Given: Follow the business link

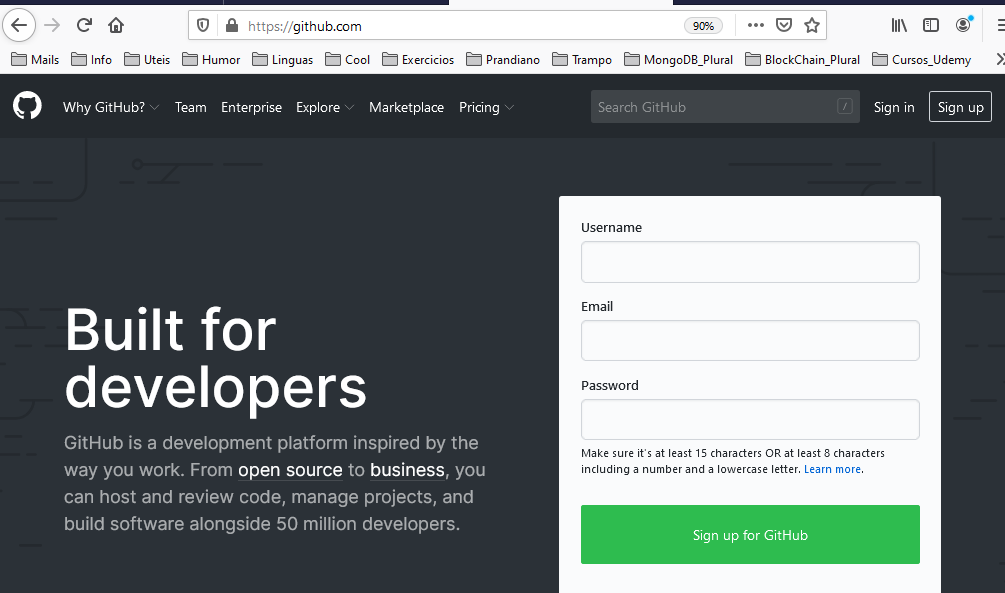Looking at the screenshot, I should (x=407, y=470).
